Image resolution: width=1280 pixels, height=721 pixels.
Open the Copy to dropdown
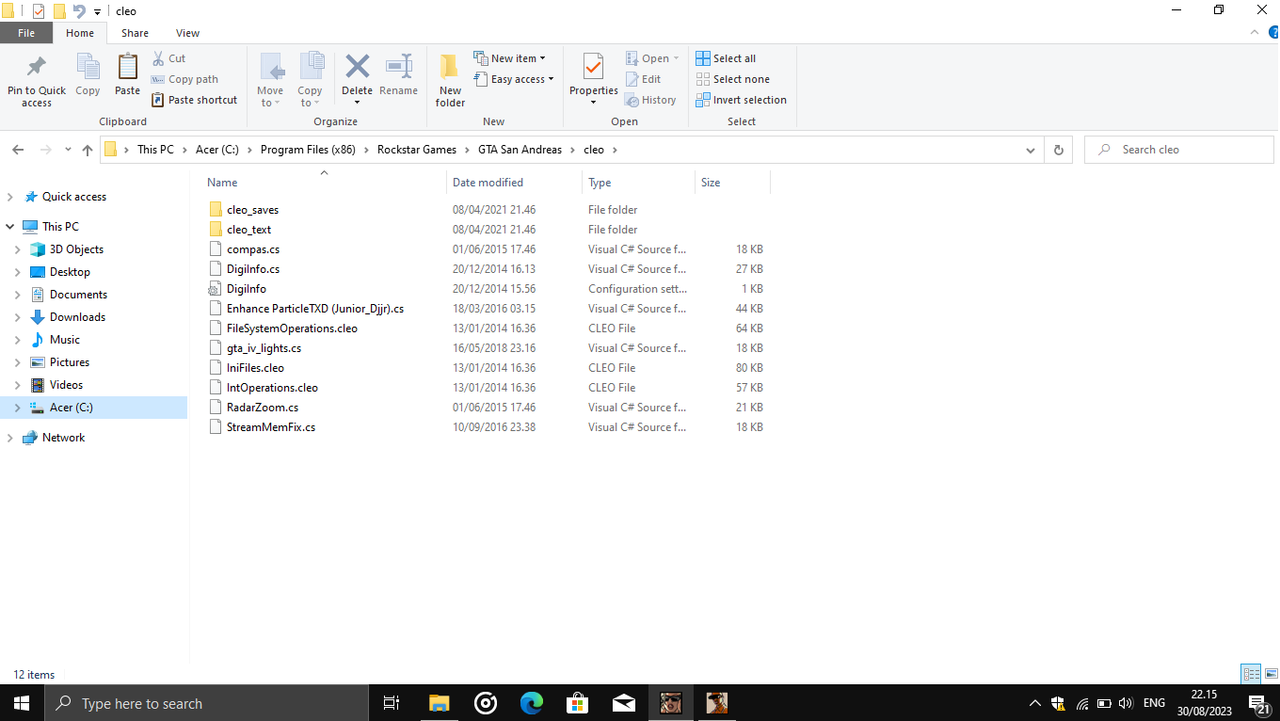(310, 80)
